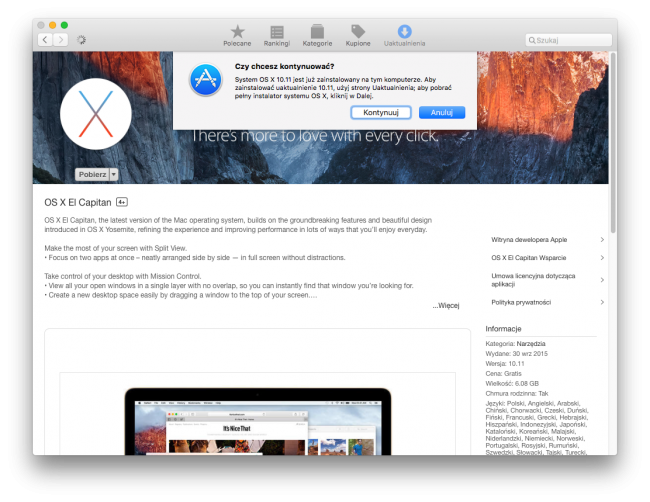
Task: Go forward with the right arrow button
Action: coord(61,40)
